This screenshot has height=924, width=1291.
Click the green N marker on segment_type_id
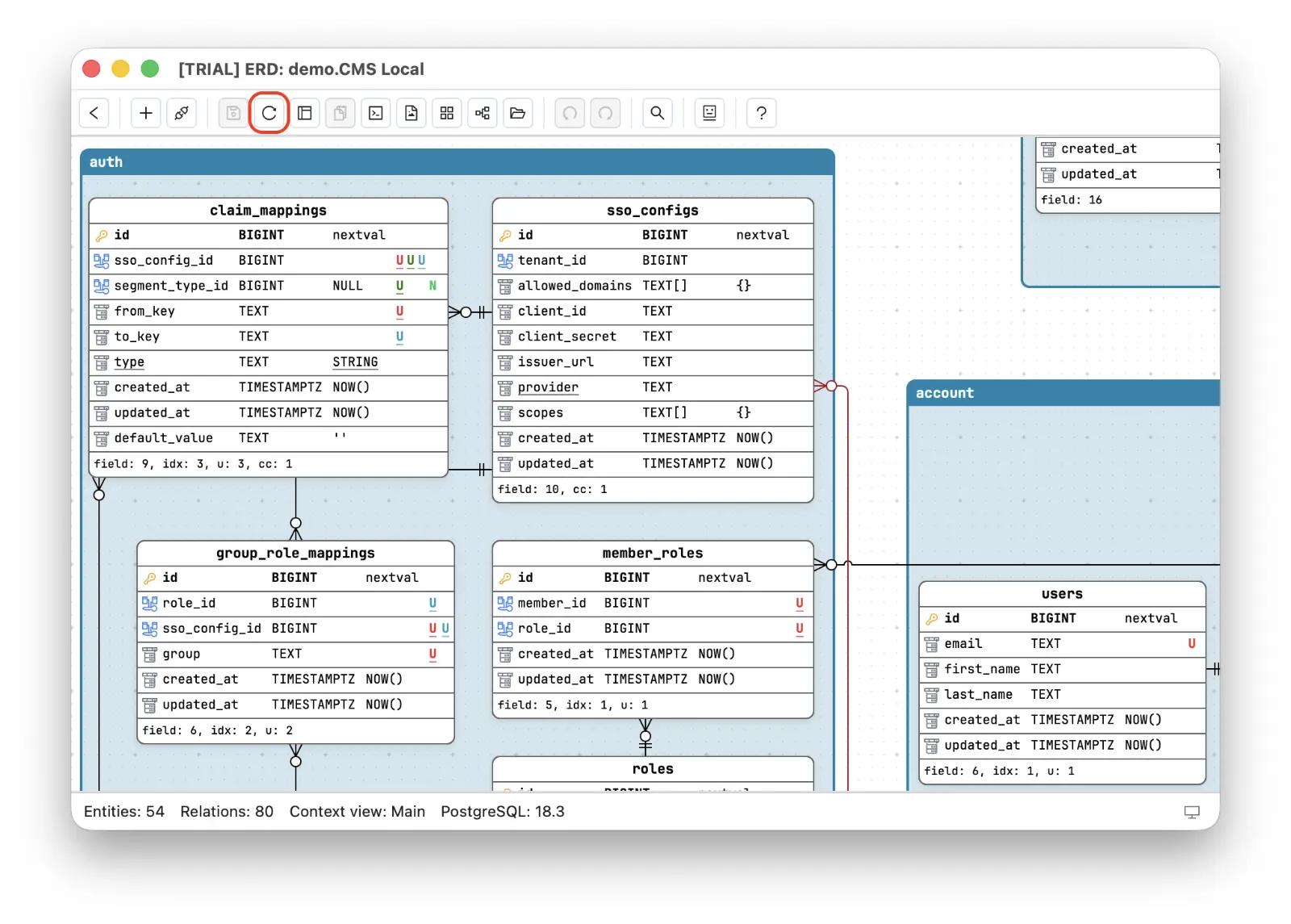[432, 286]
